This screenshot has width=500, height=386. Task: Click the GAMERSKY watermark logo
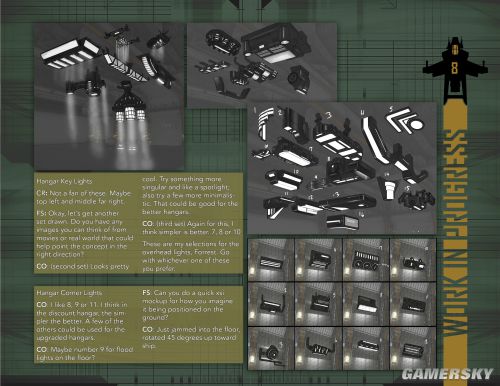point(447,374)
